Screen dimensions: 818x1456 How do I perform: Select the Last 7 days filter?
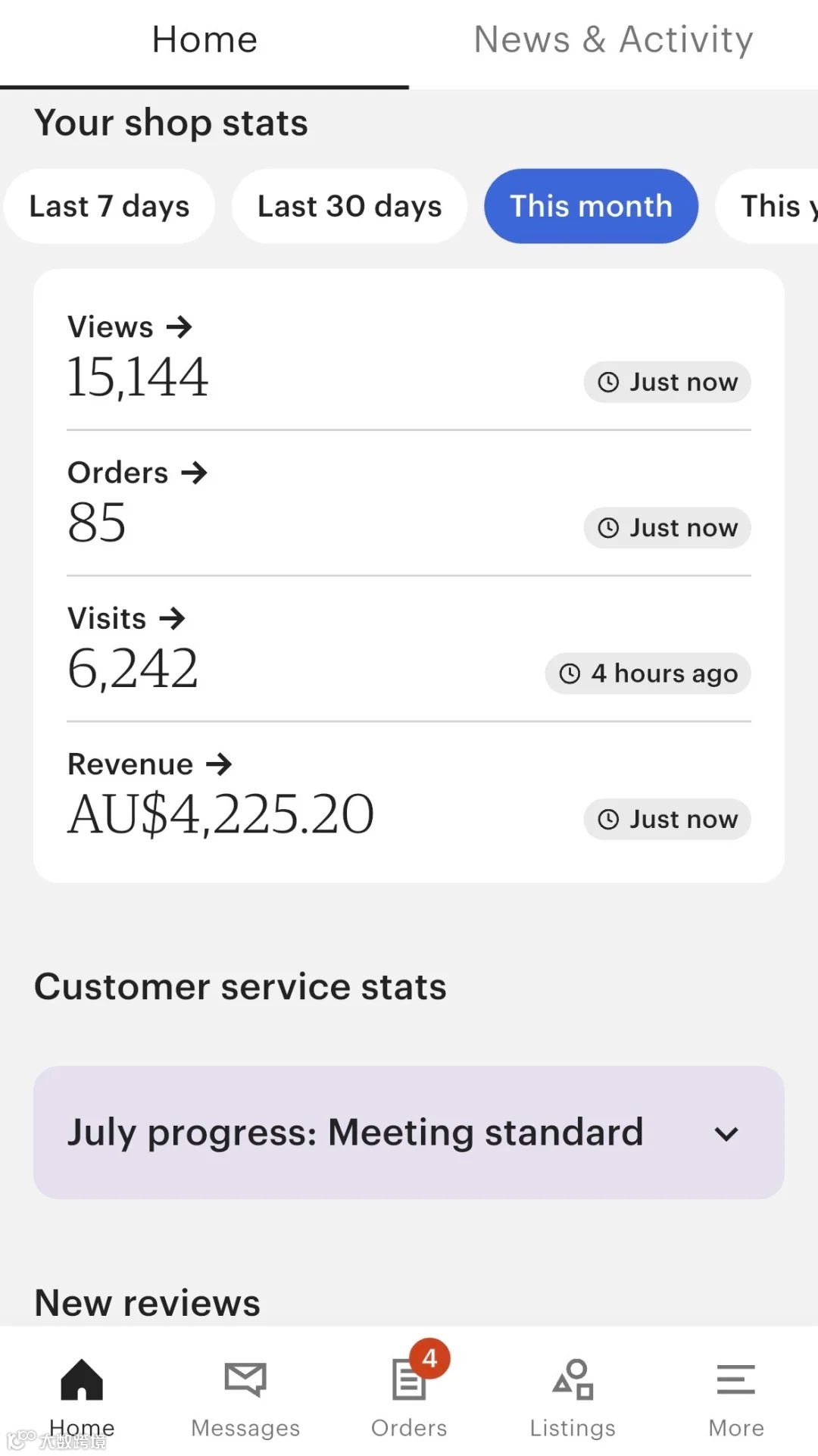coord(109,206)
